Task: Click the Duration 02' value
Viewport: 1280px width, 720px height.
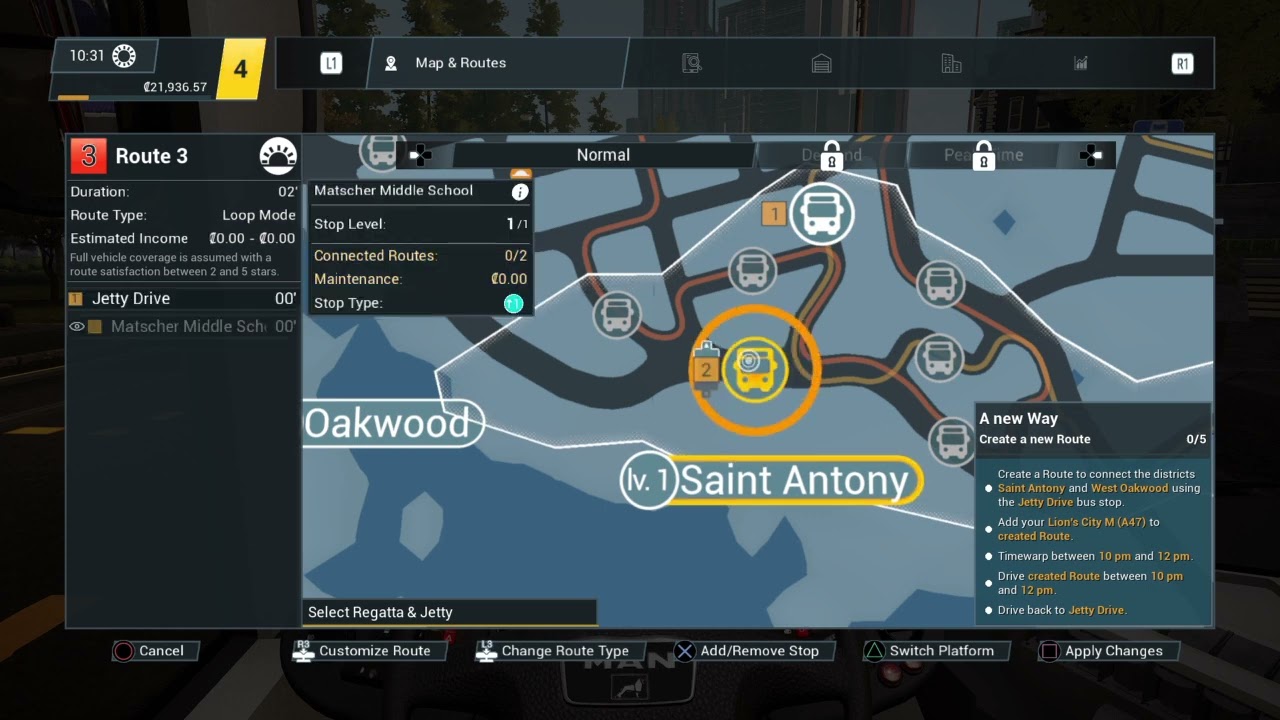Action: pos(287,192)
